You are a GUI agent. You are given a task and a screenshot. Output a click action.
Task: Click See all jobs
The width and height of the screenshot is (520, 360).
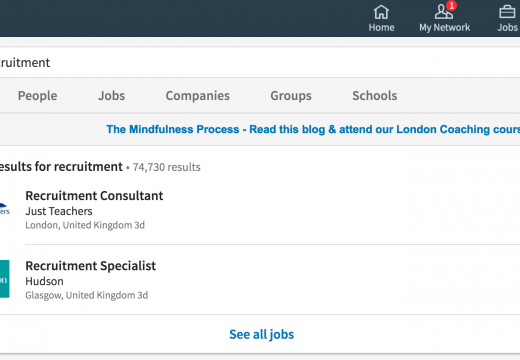coord(262,334)
